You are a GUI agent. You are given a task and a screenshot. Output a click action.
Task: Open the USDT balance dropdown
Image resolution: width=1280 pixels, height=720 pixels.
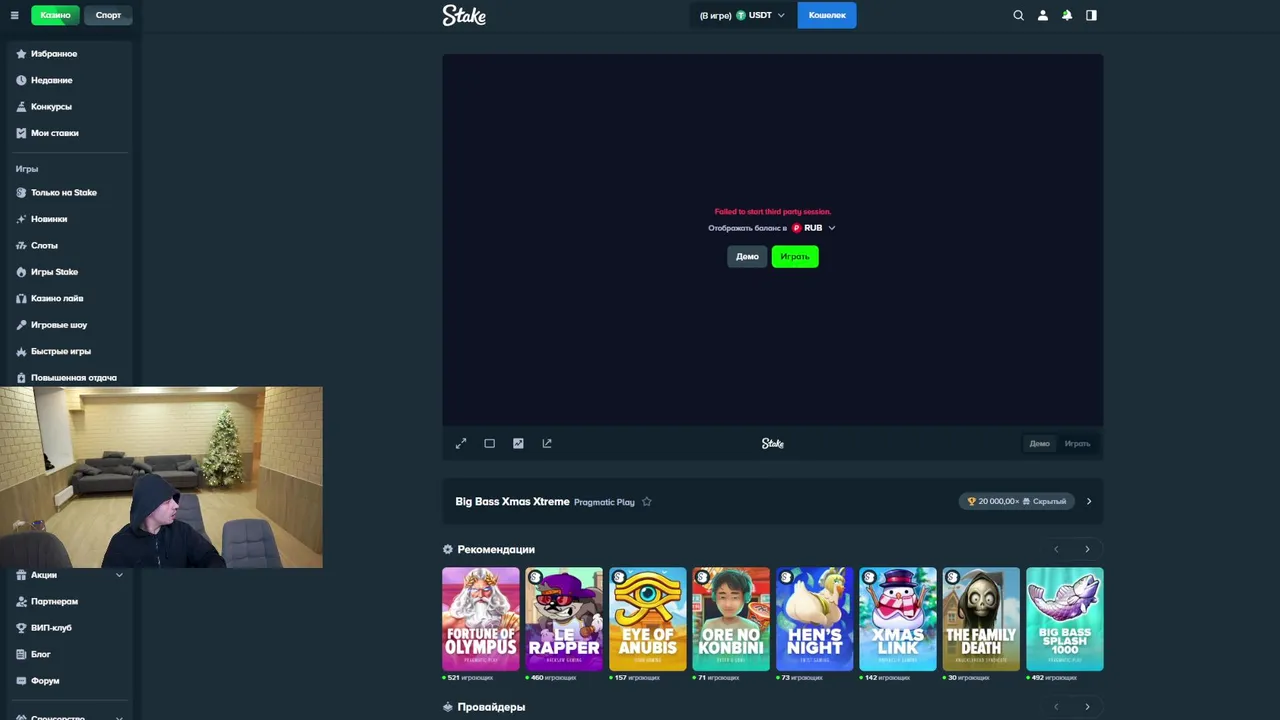742,15
